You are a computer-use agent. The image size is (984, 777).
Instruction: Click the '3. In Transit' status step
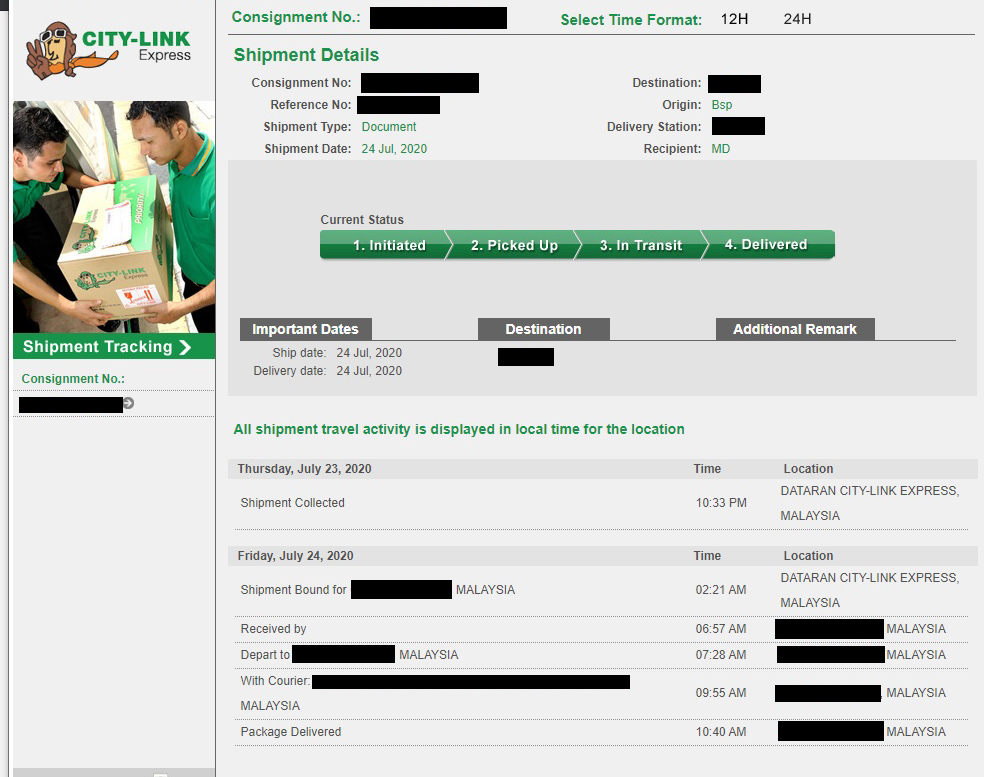(x=641, y=245)
